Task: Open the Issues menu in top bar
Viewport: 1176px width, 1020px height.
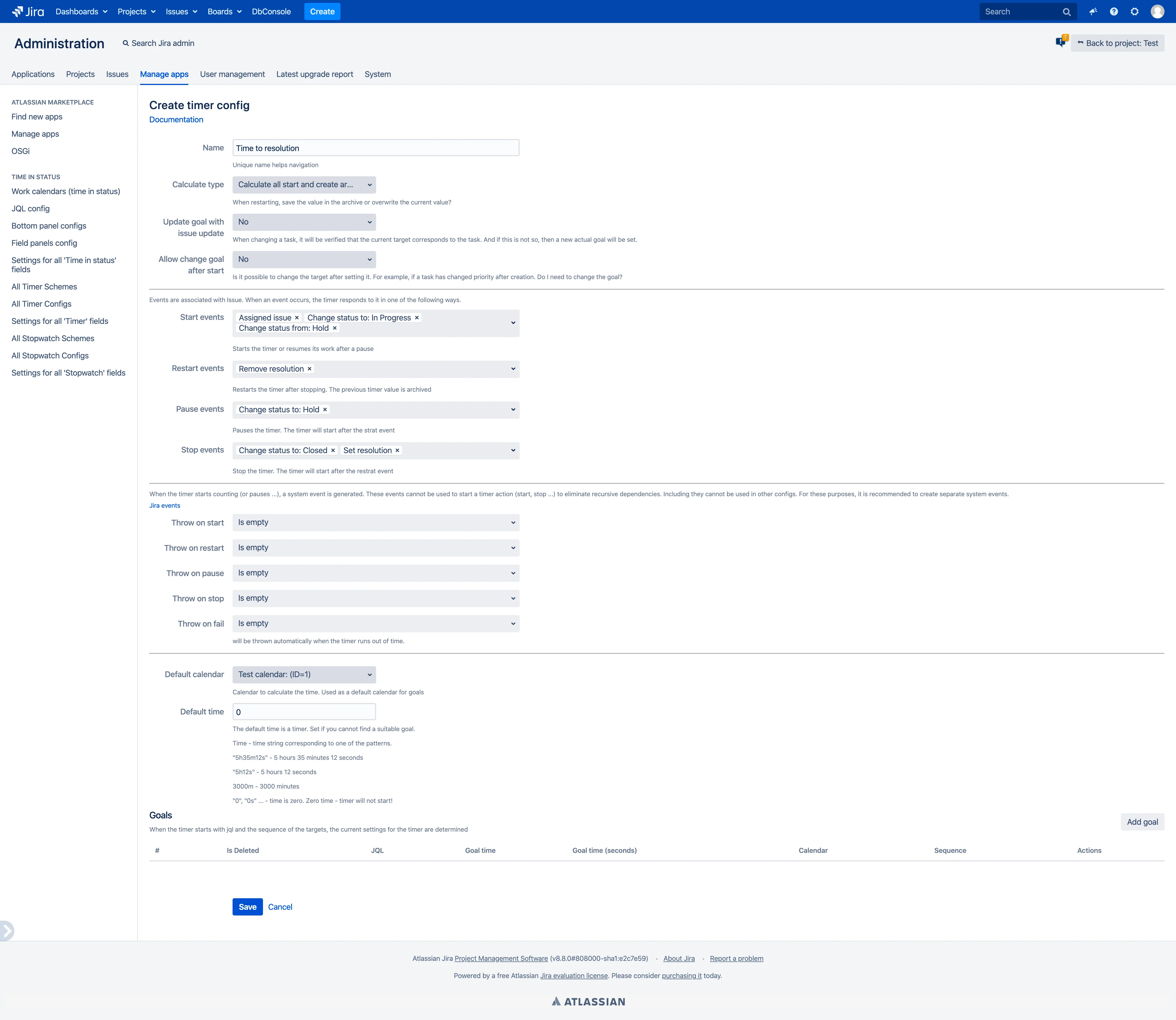Action: [x=181, y=11]
